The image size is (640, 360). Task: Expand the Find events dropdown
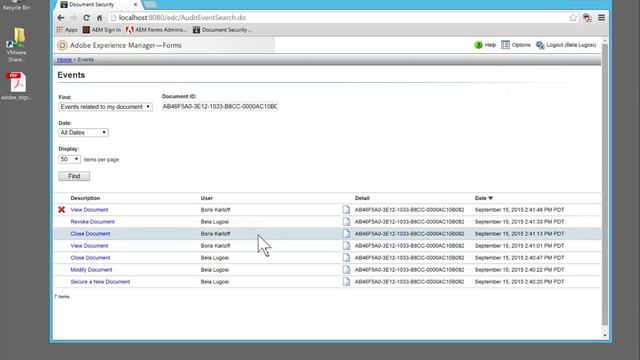tap(105, 107)
